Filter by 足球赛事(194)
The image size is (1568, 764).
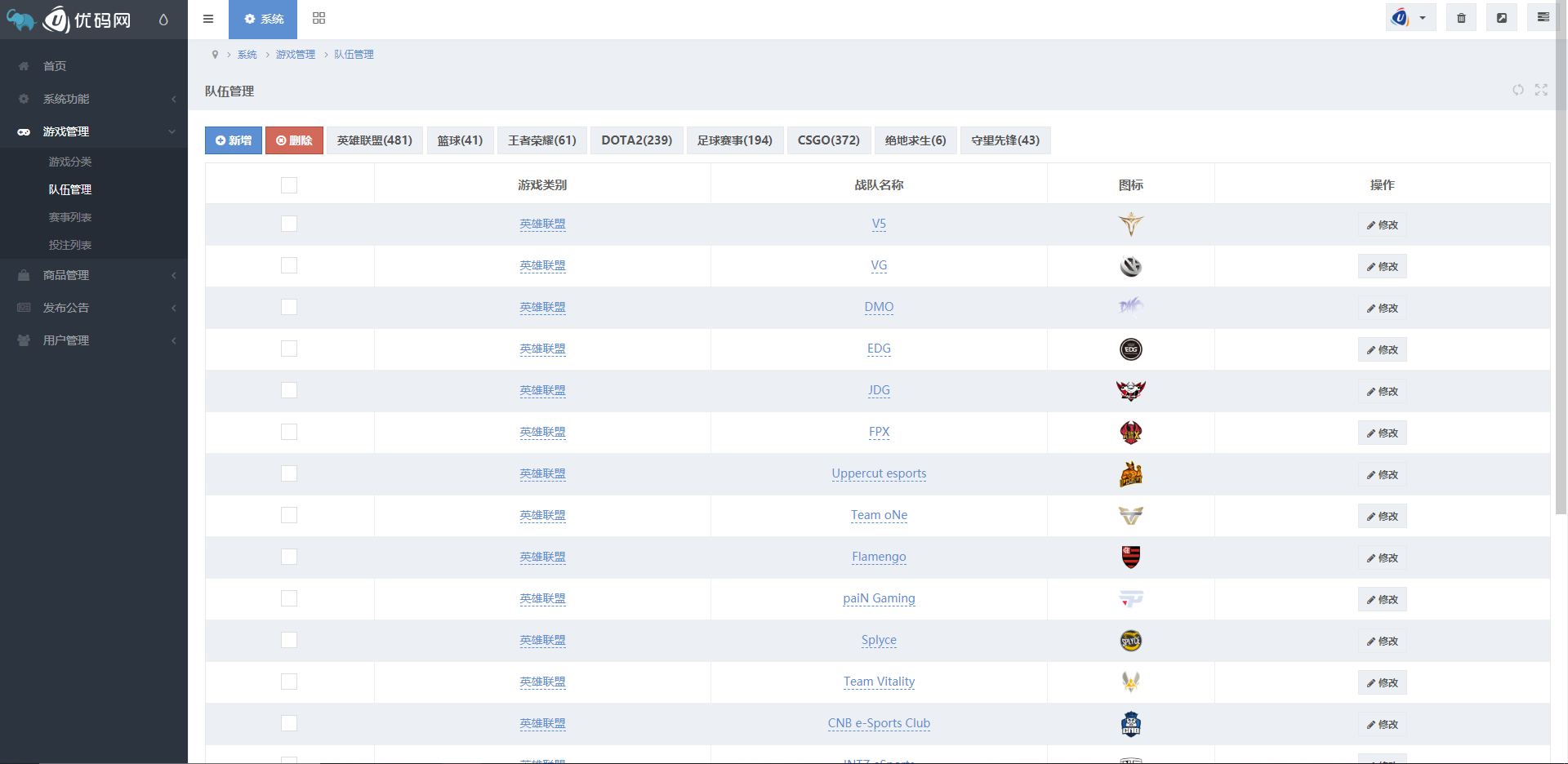point(735,140)
